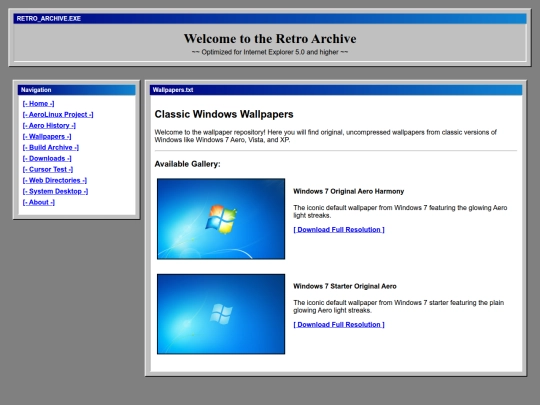Click the Welcome to the Retro Archive heading
Screen dimensions: 540x405
tap(270, 39)
